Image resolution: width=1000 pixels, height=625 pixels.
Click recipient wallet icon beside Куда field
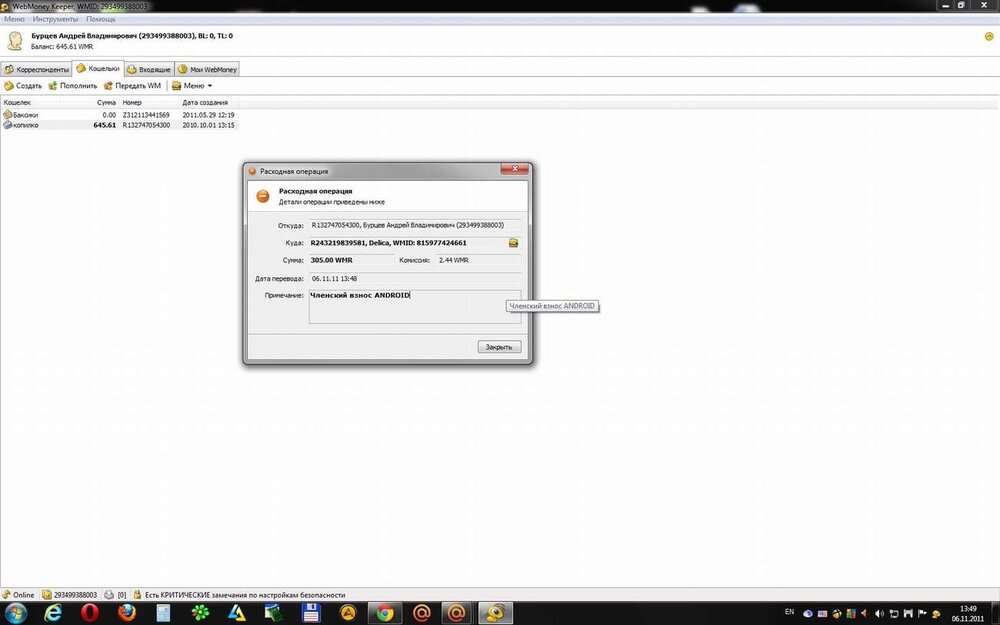click(513, 243)
